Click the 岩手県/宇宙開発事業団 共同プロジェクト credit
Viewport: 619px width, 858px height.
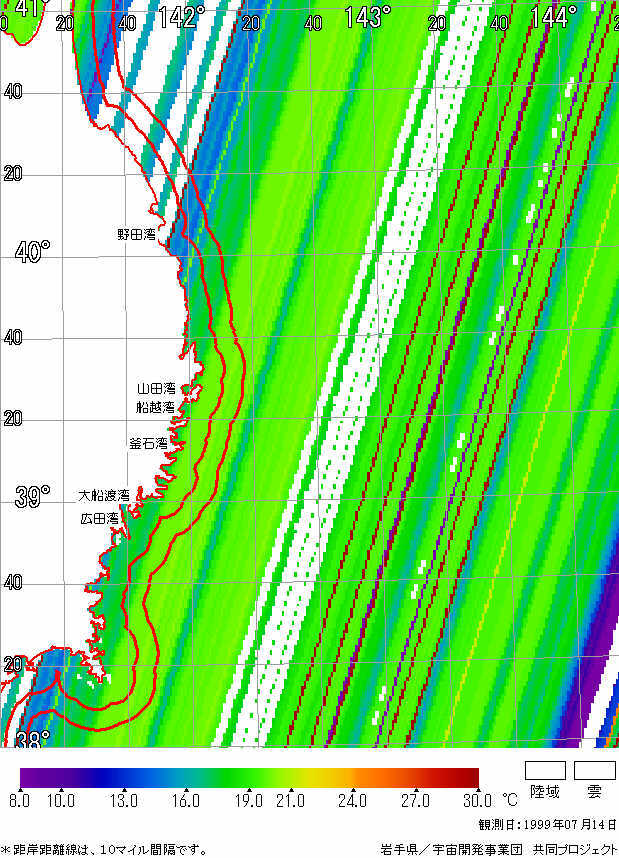coord(499,850)
